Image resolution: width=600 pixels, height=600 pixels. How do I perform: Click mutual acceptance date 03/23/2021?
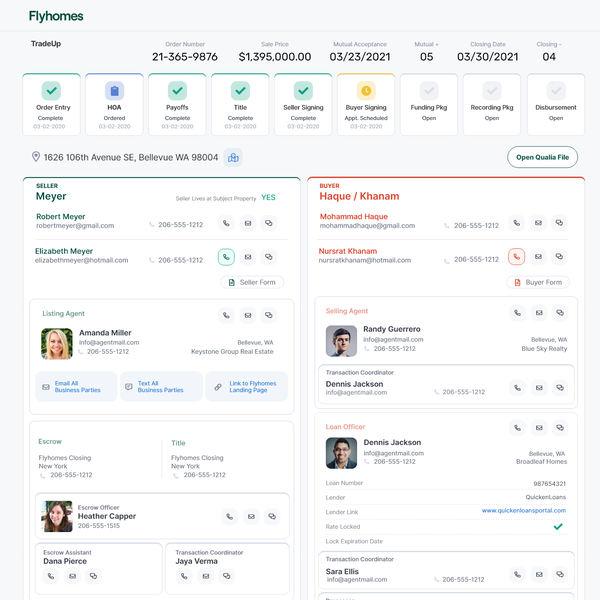360,57
